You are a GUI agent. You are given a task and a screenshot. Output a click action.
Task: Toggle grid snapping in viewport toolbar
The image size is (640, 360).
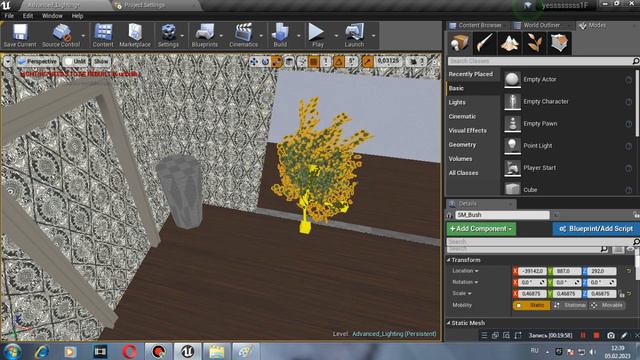(x=313, y=62)
